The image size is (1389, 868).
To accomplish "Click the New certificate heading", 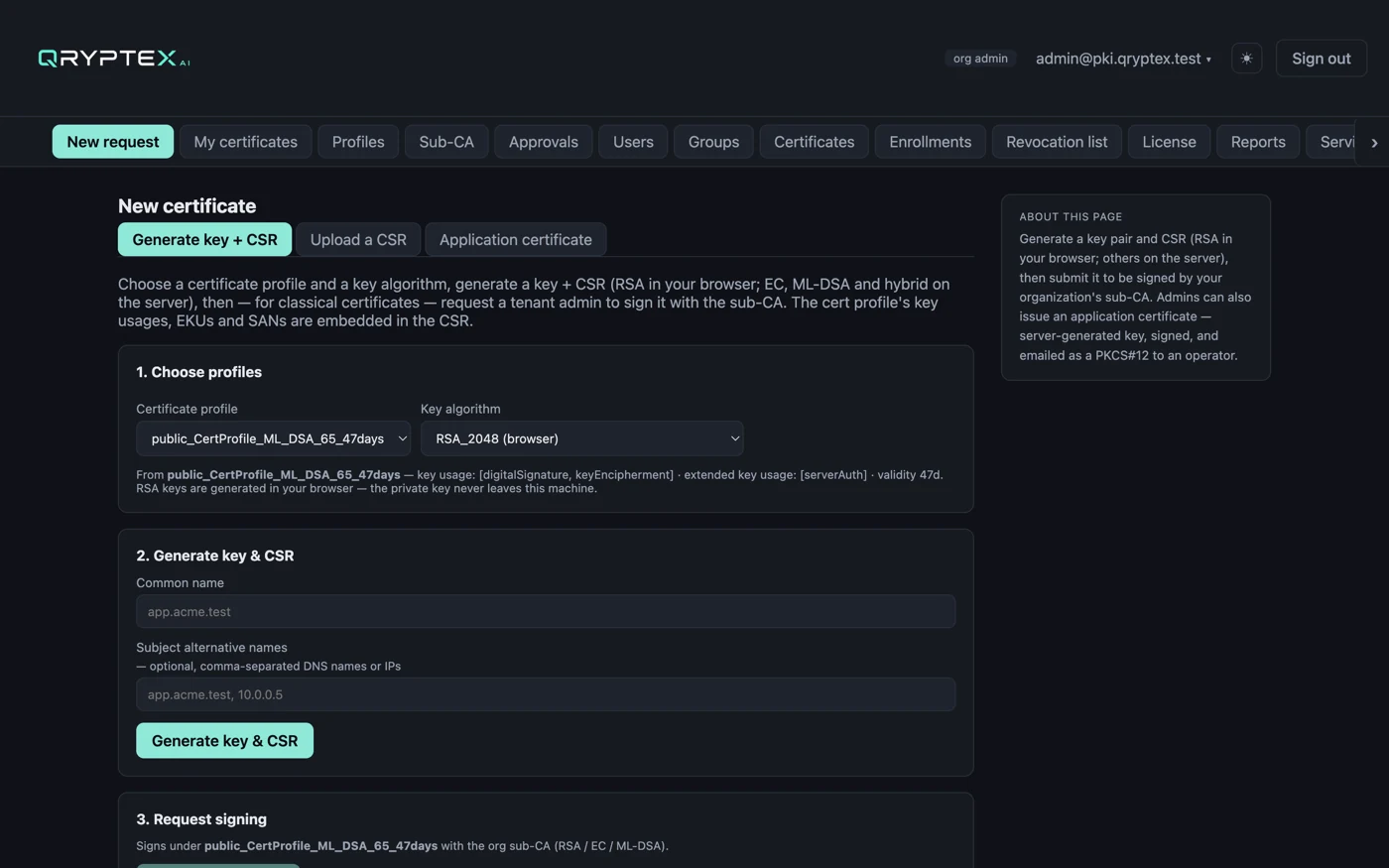I will (x=187, y=206).
